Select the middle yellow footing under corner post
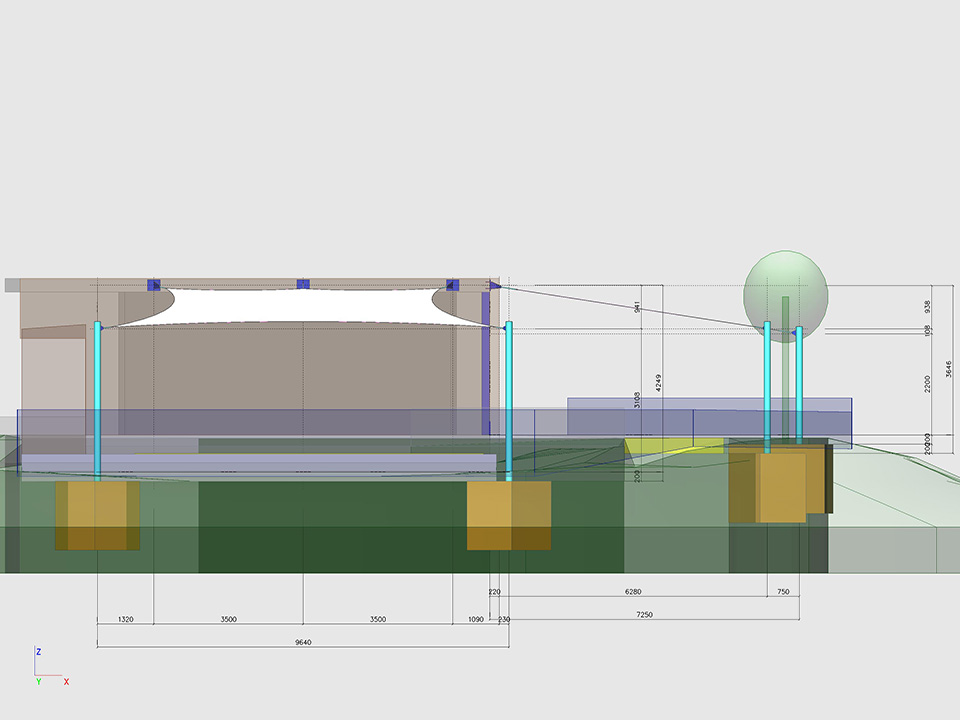Image resolution: width=960 pixels, height=720 pixels. 508,515
